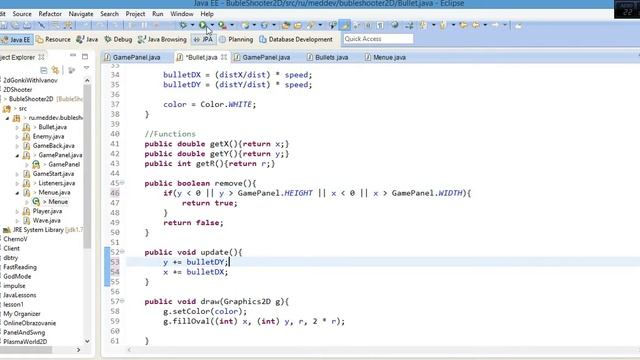The image size is (640, 360).
Task: Select Wave.java in Project Explorer
Action: pyautogui.click(x=47, y=220)
